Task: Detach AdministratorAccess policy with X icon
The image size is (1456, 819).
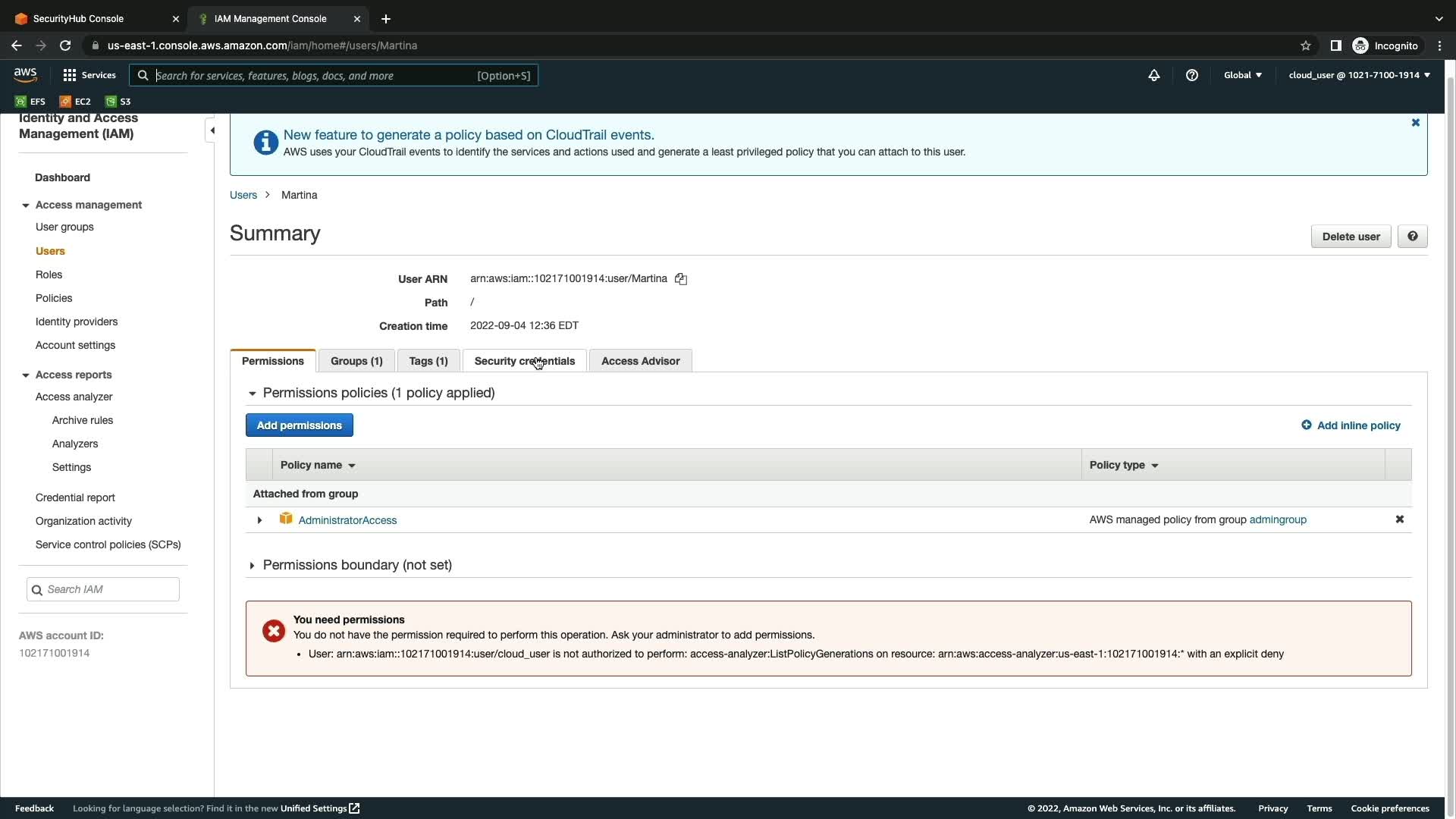Action: [1399, 519]
